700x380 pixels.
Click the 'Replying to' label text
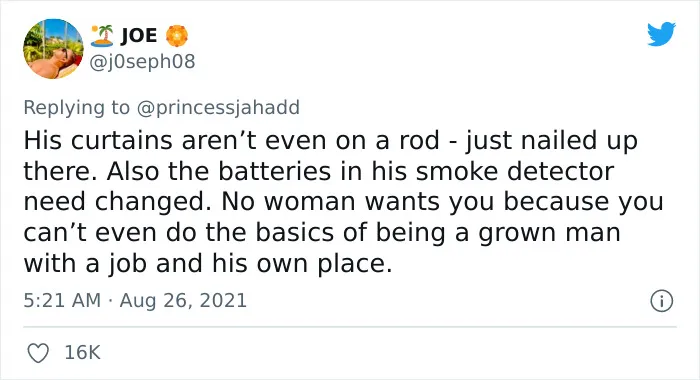coord(76,108)
